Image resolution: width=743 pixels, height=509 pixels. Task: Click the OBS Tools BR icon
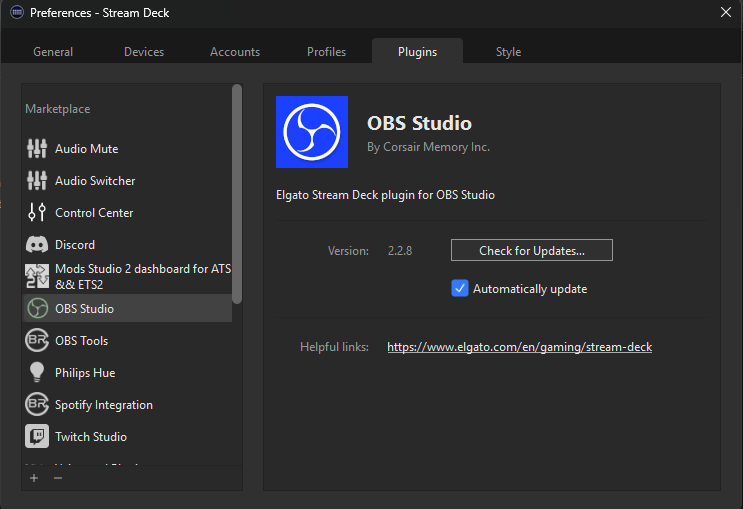tap(37, 340)
